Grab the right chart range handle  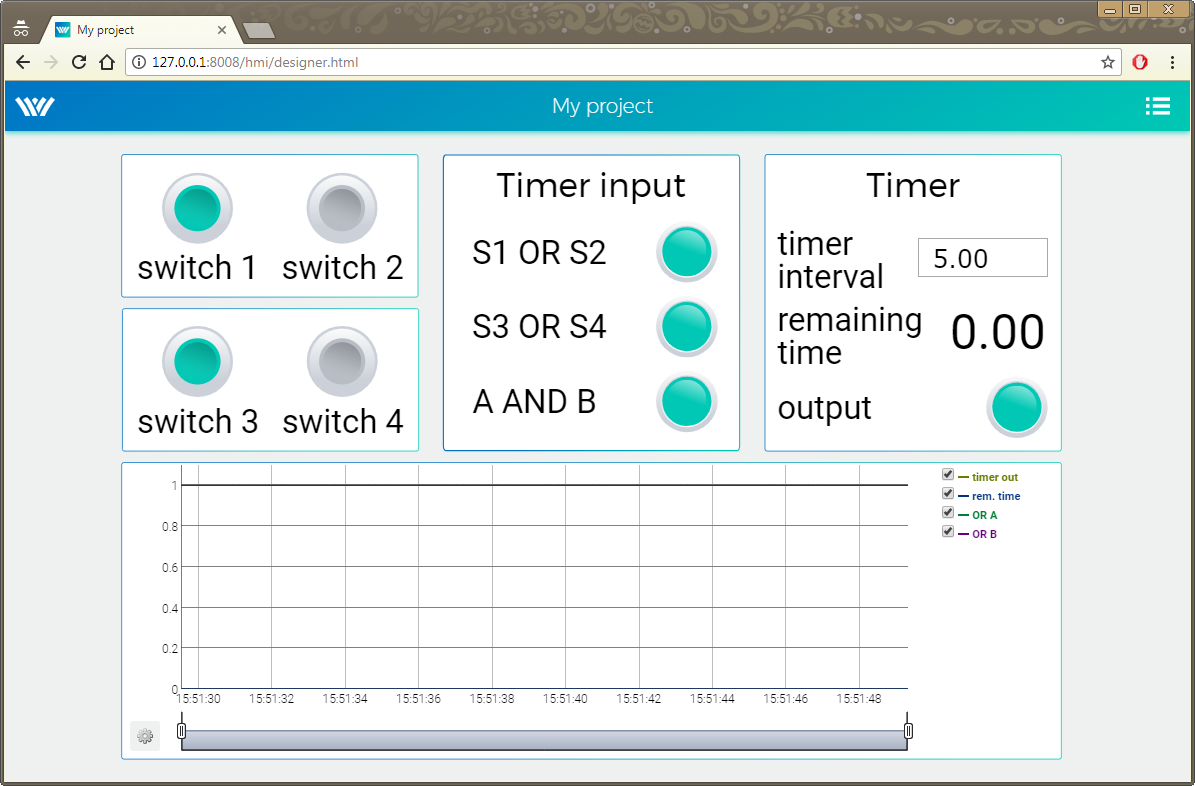908,731
